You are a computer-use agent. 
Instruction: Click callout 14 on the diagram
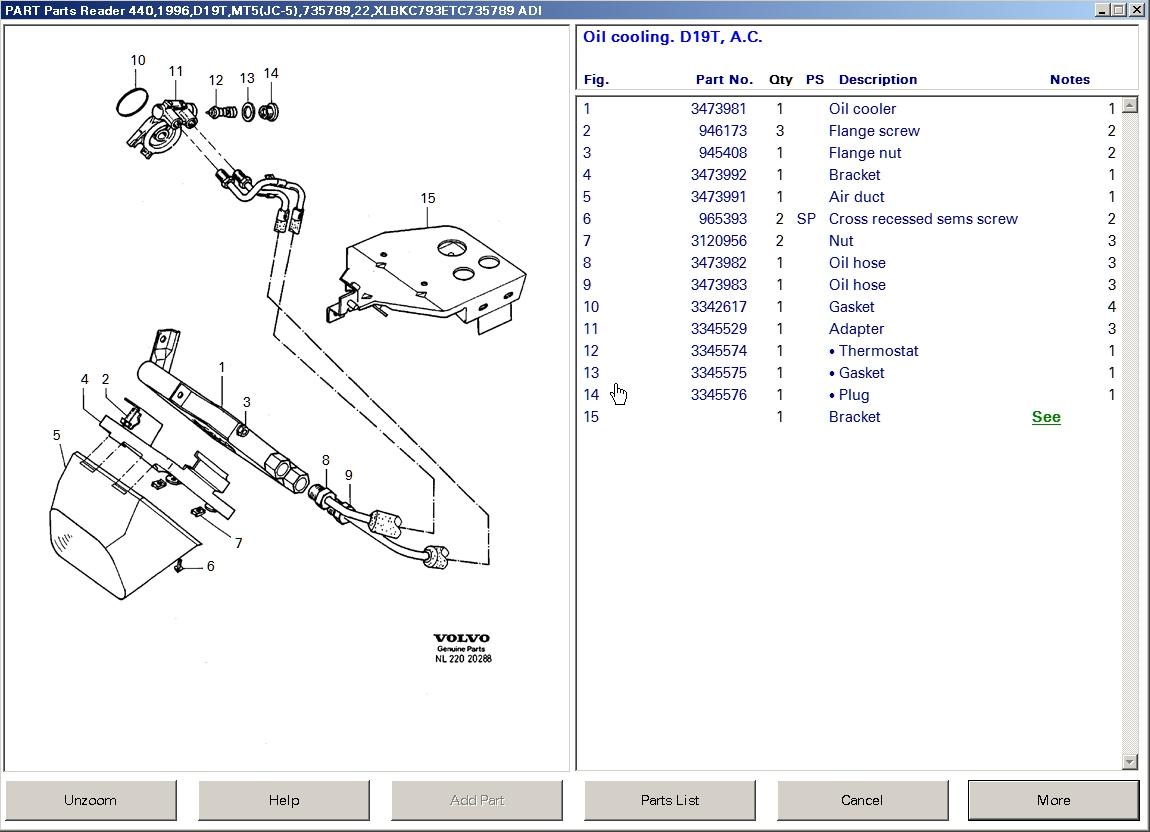tap(271, 73)
